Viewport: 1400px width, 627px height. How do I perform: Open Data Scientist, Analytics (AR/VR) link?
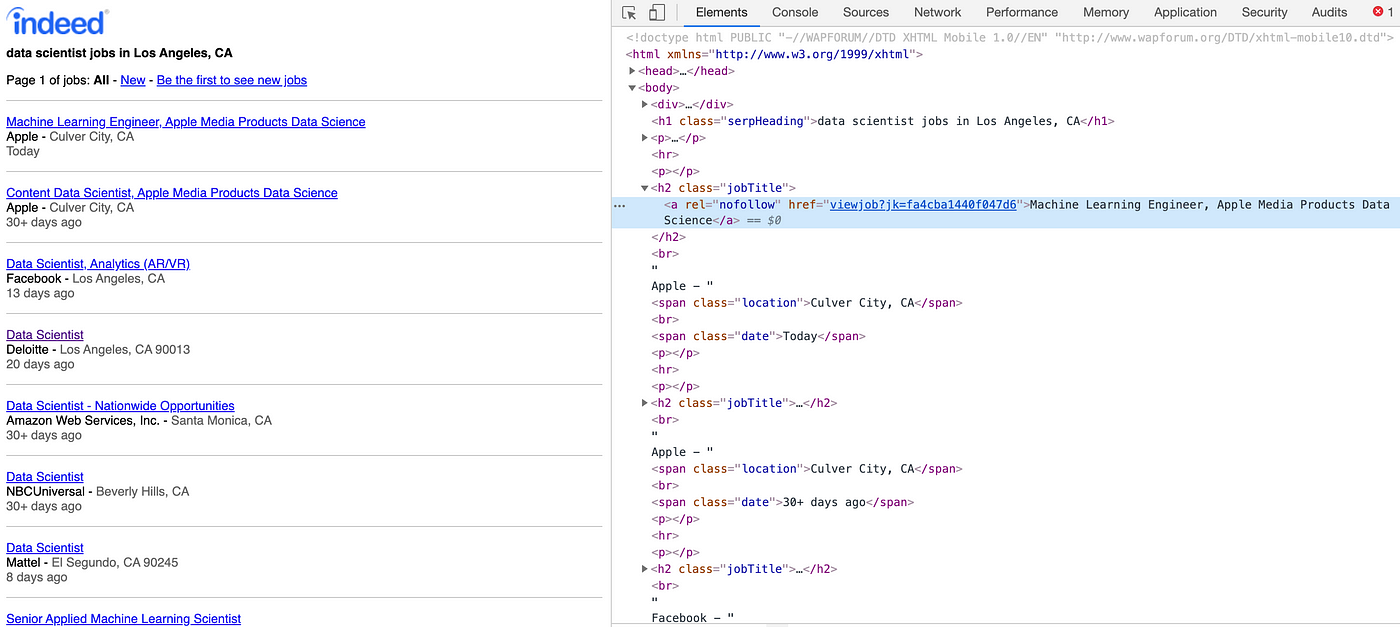click(x=98, y=264)
